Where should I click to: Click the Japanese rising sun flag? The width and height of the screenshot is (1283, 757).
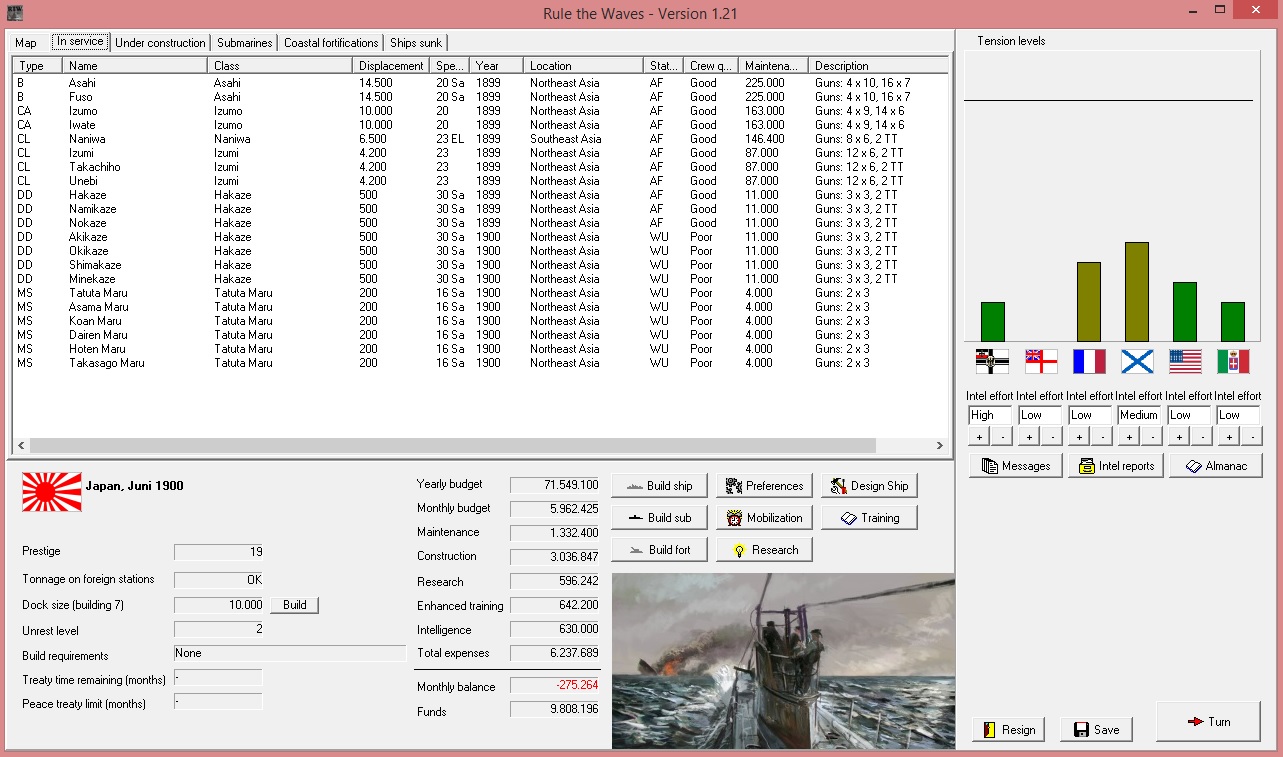(52, 492)
